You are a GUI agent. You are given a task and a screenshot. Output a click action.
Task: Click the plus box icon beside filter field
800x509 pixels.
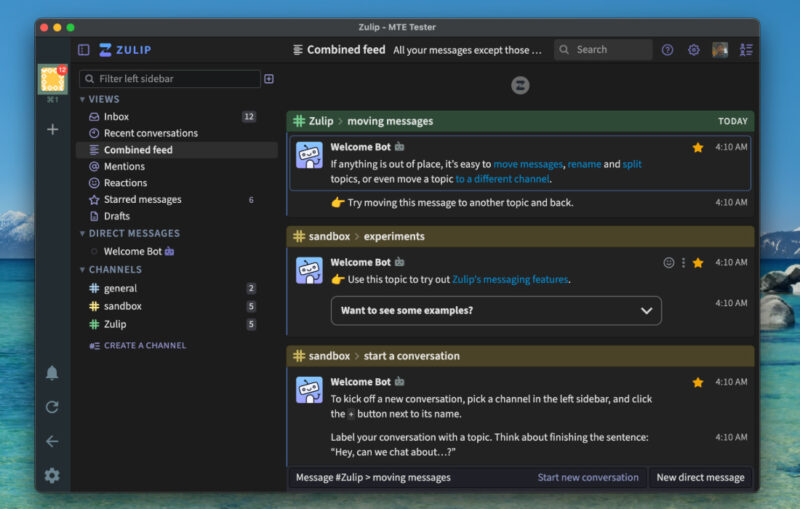click(269, 79)
